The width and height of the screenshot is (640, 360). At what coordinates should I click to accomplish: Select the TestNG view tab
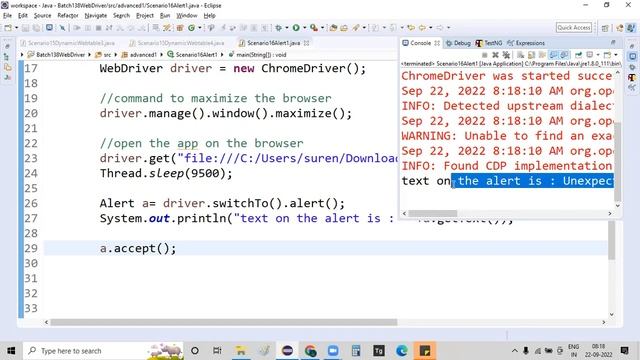(489, 43)
